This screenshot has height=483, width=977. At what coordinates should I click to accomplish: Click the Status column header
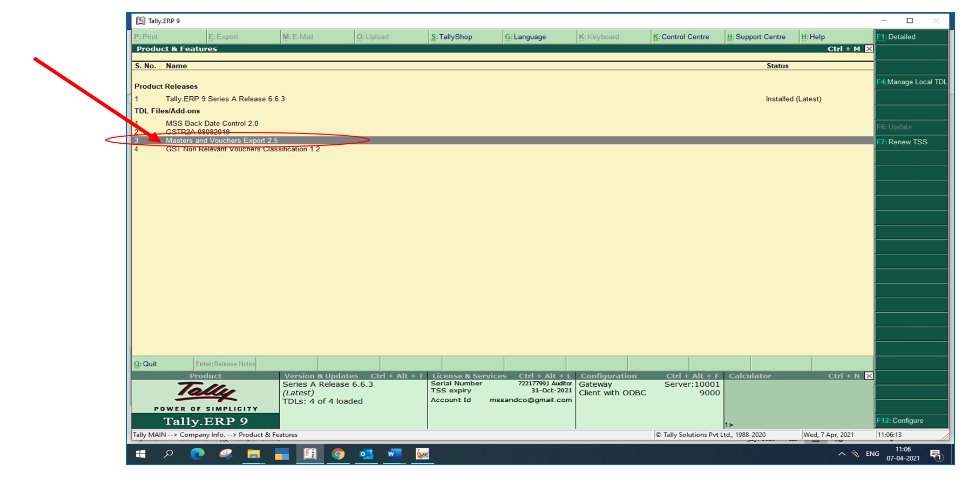coord(777,65)
